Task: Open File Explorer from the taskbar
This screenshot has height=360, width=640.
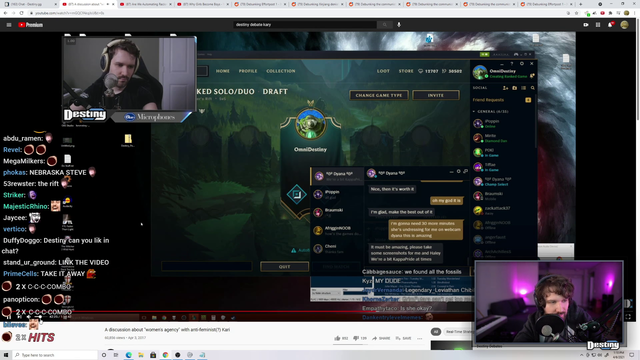Action: [141, 355]
